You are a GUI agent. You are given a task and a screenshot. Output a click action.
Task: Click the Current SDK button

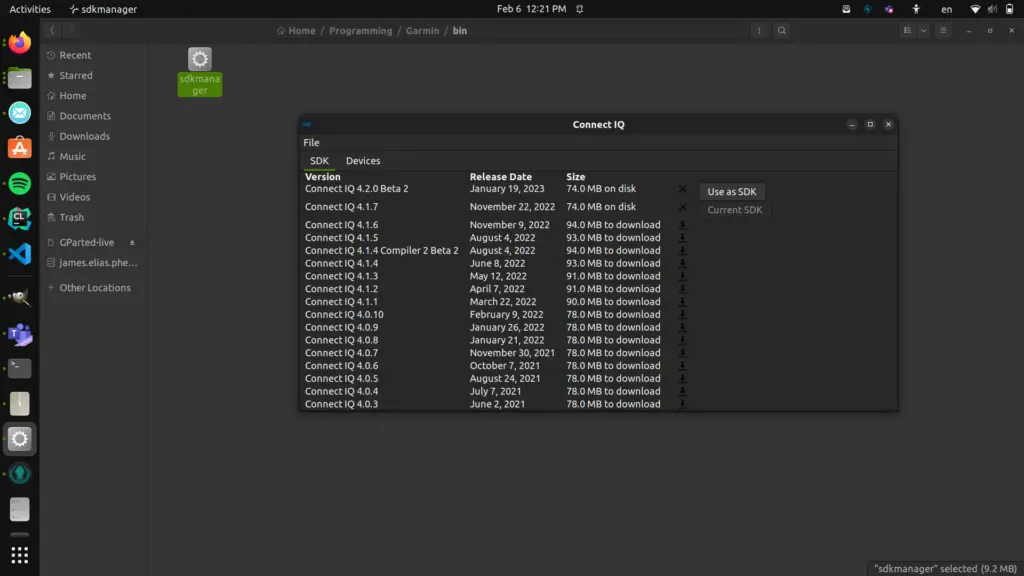pos(734,210)
